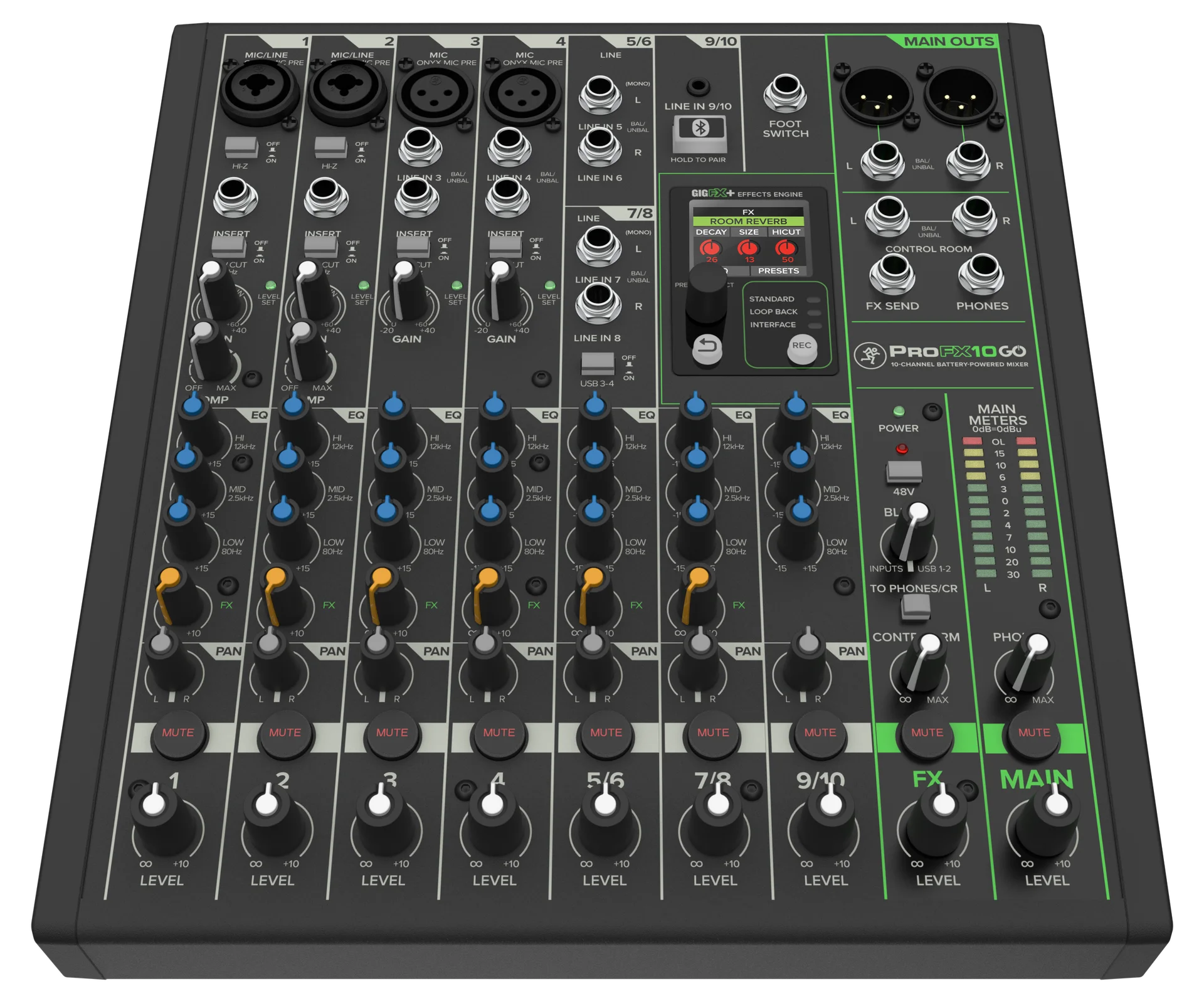This screenshot has height=1006, width=1204.
Task: Toggle the 48V phantom power switch
Action: click(904, 472)
